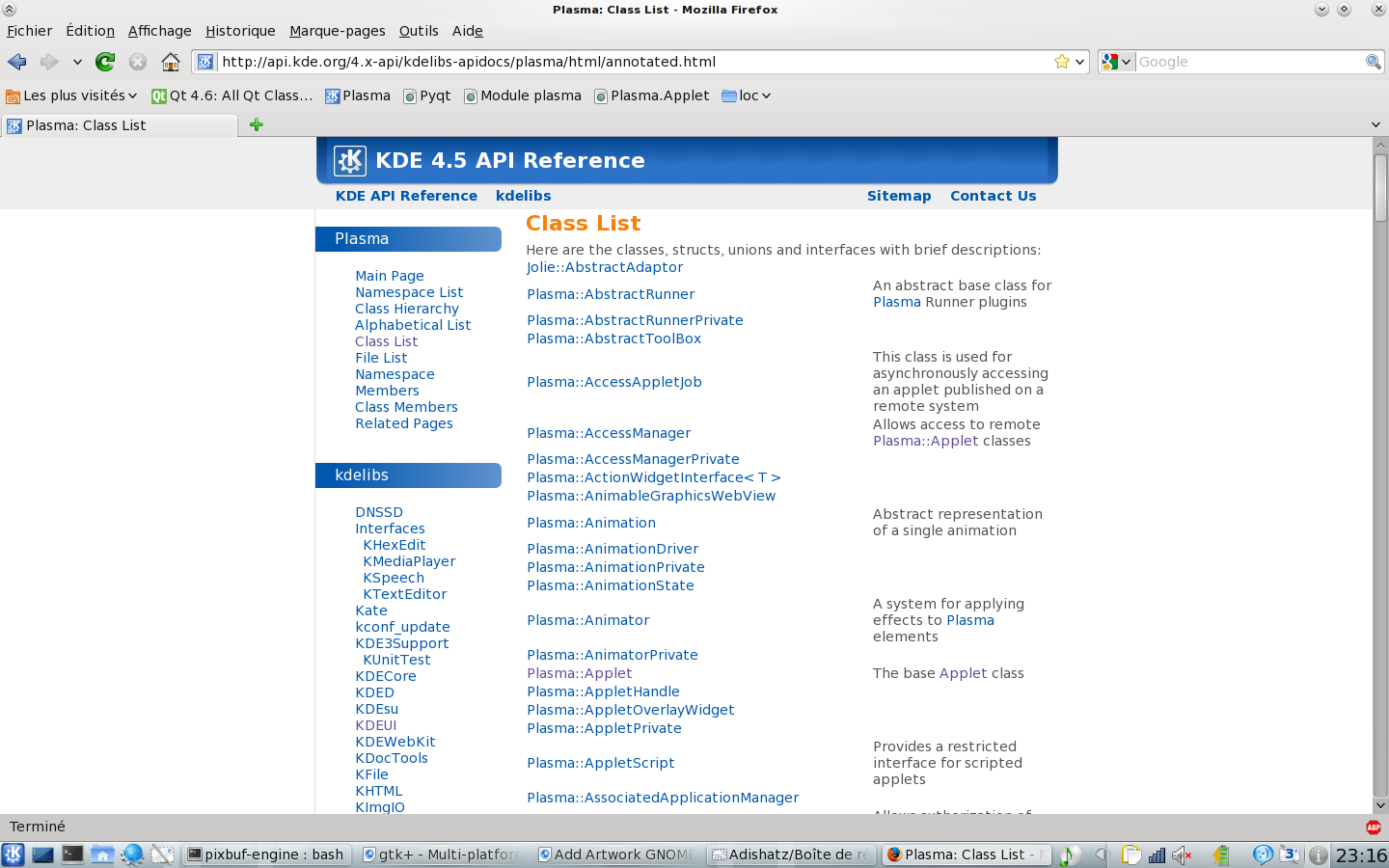
Task: Click the clipboard Klipper tray icon
Action: [x=1130, y=854]
